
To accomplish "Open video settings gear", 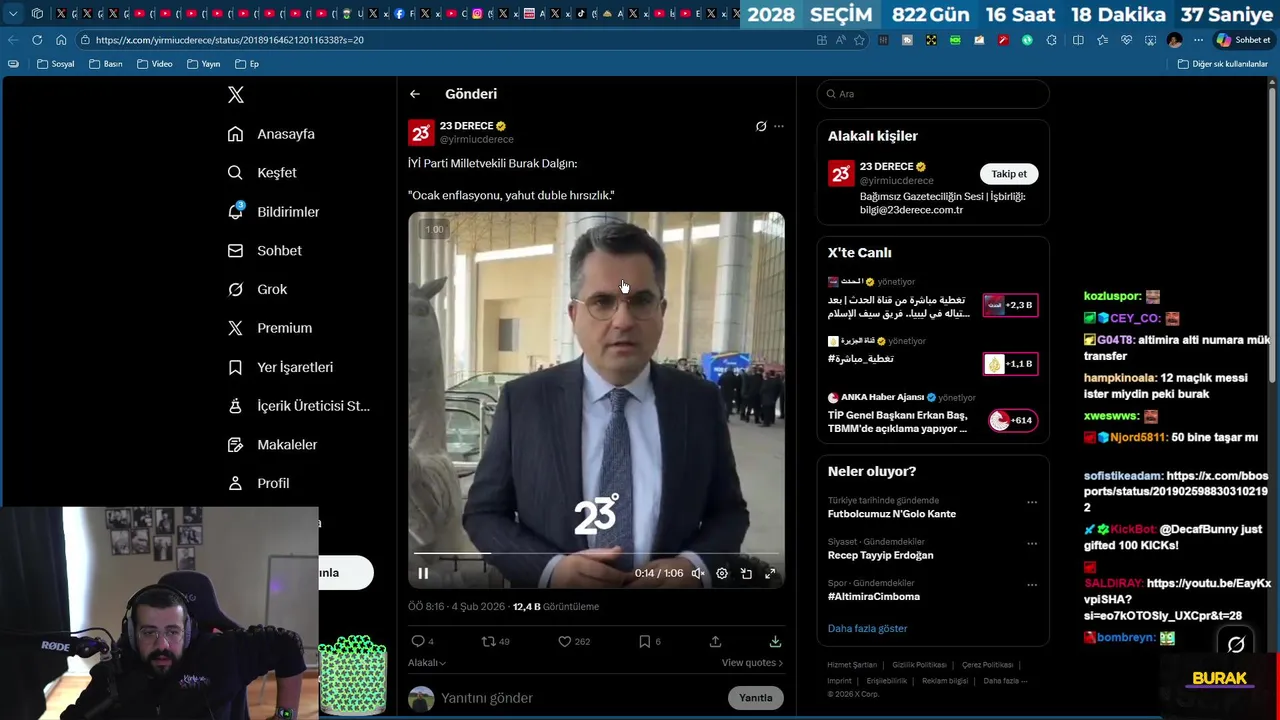I will tap(722, 573).
